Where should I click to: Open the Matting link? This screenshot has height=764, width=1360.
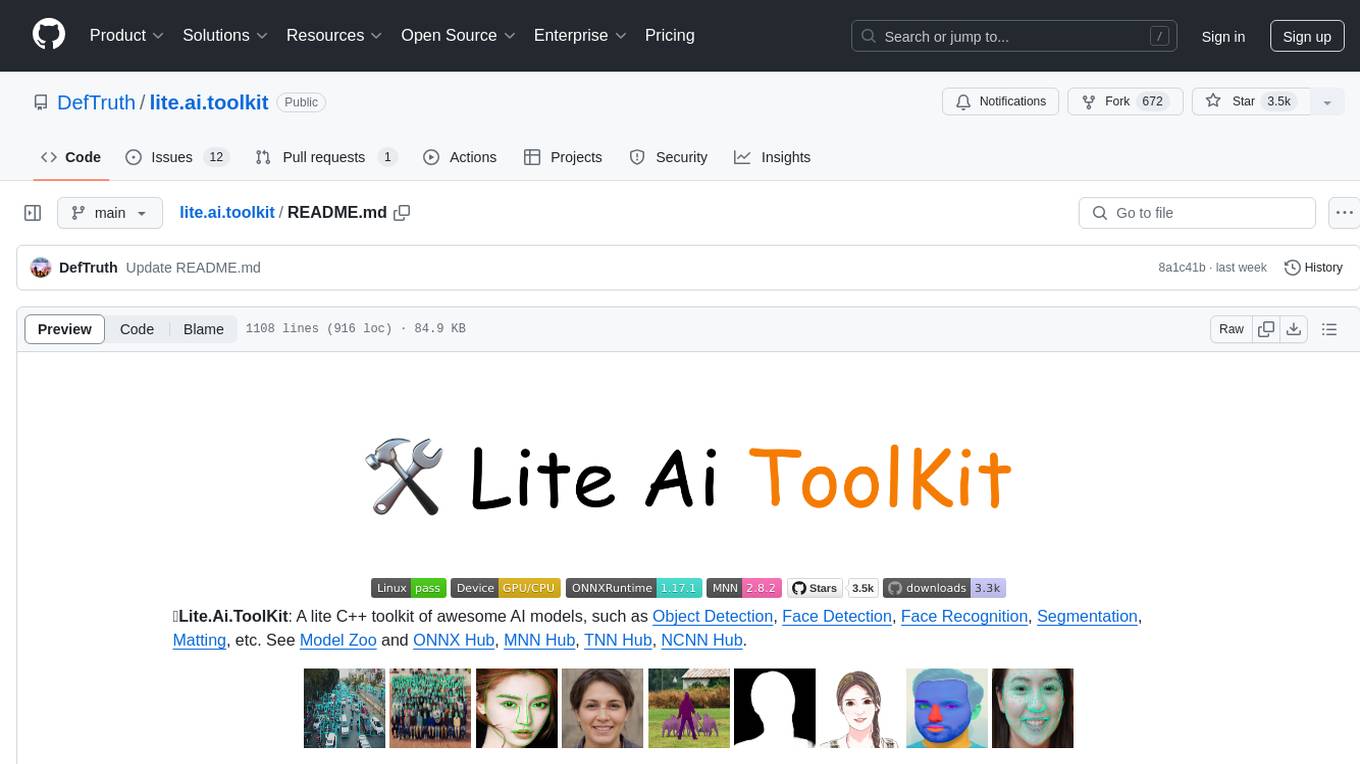(199, 640)
